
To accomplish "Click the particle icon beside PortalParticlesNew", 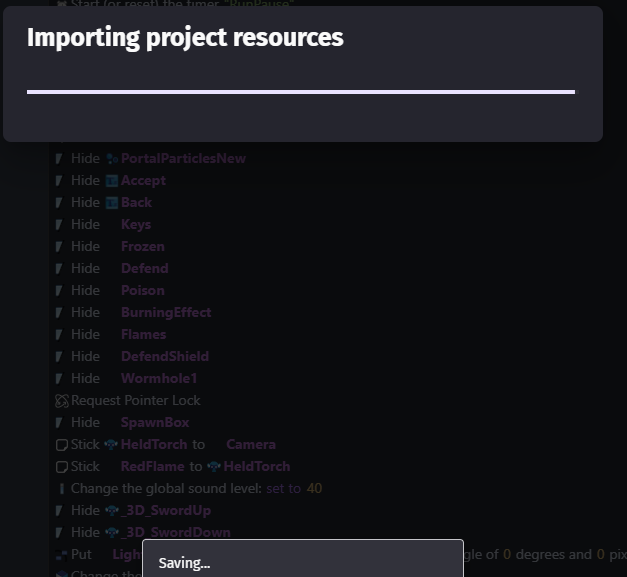I will click(x=112, y=159).
